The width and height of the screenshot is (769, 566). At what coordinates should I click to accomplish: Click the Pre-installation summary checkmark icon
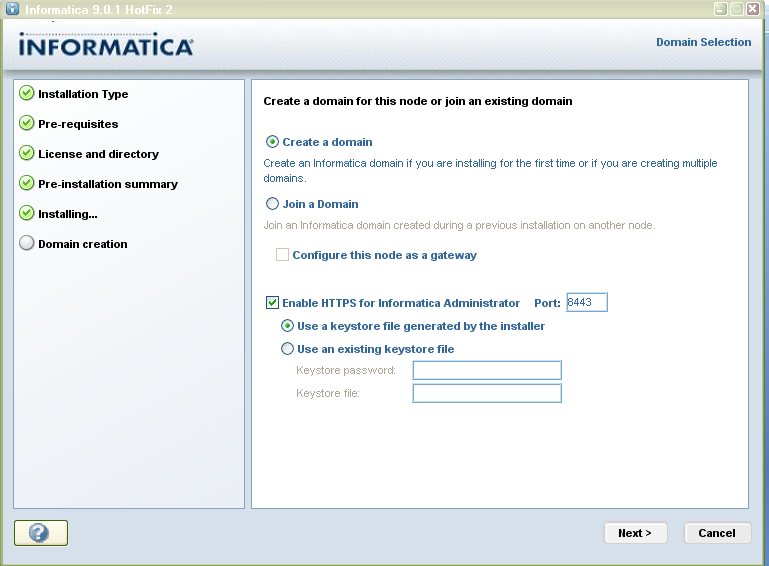click(x=26, y=183)
